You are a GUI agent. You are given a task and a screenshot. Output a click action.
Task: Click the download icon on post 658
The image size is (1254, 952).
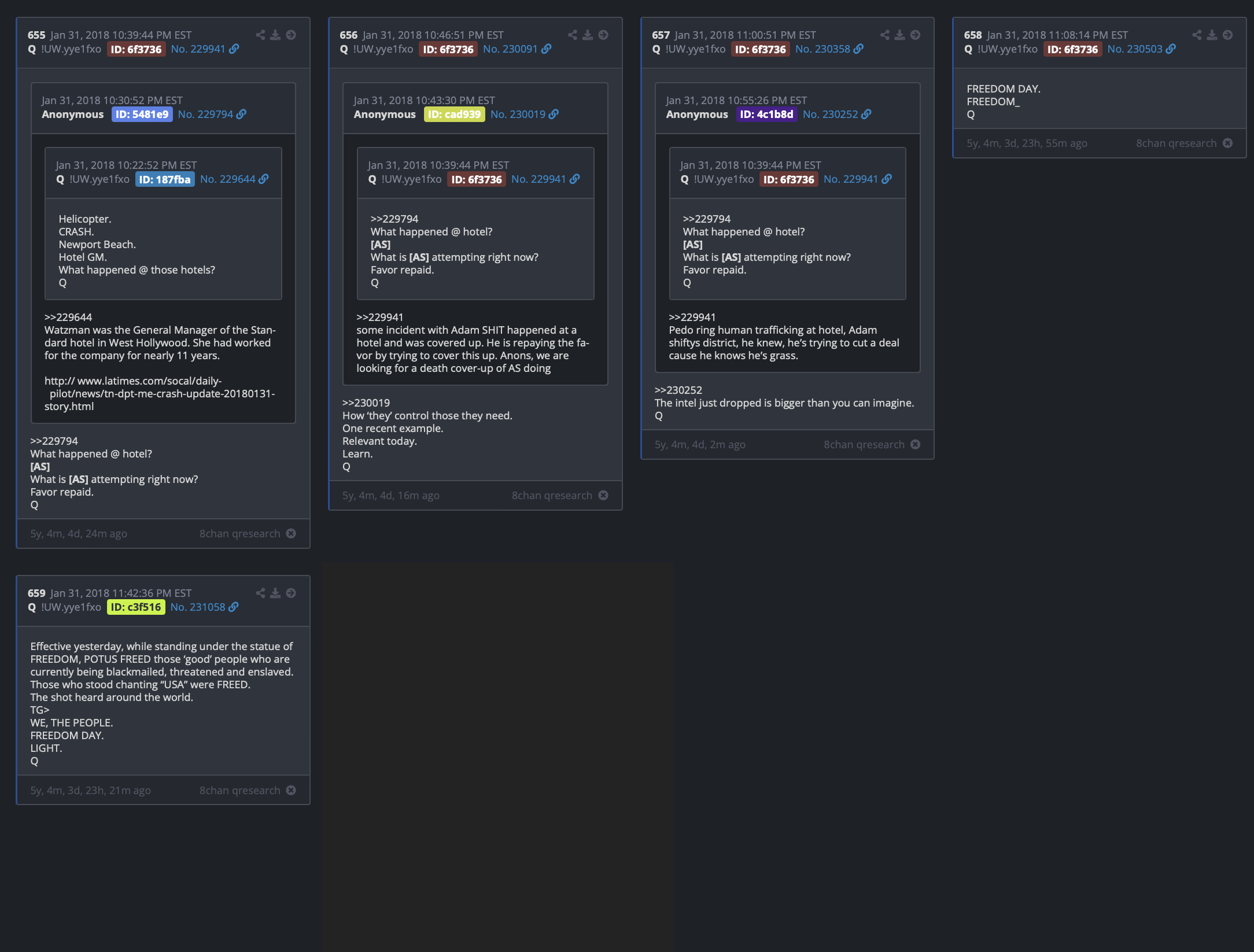[1212, 35]
